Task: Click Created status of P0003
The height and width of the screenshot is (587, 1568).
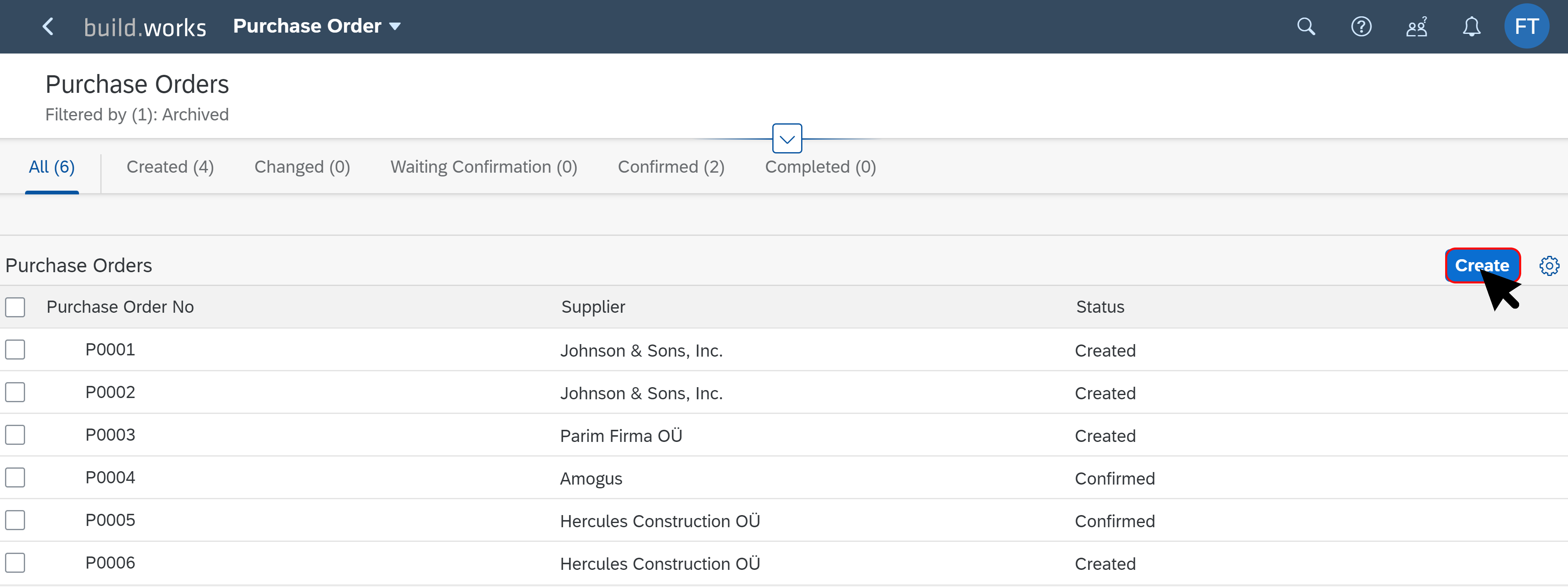Action: 1105,436
